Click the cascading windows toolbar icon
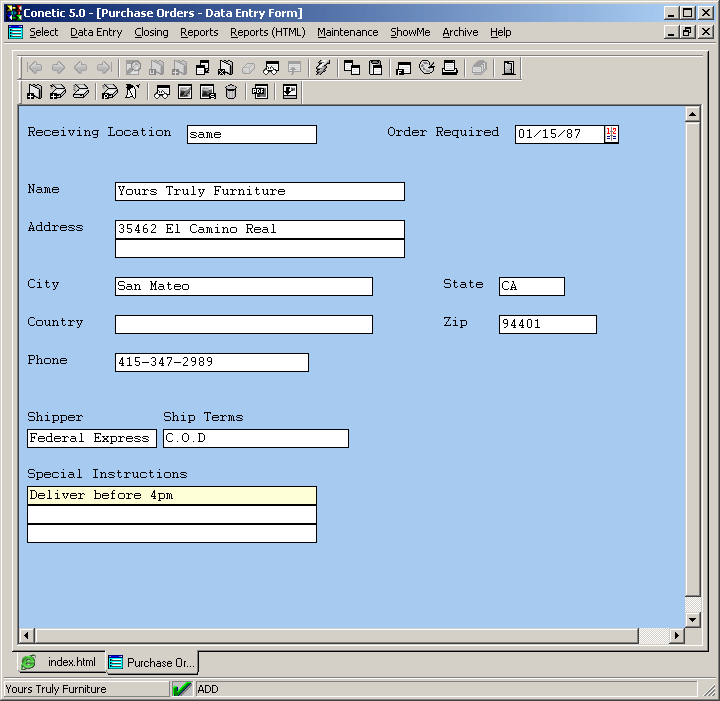 click(352, 68)
